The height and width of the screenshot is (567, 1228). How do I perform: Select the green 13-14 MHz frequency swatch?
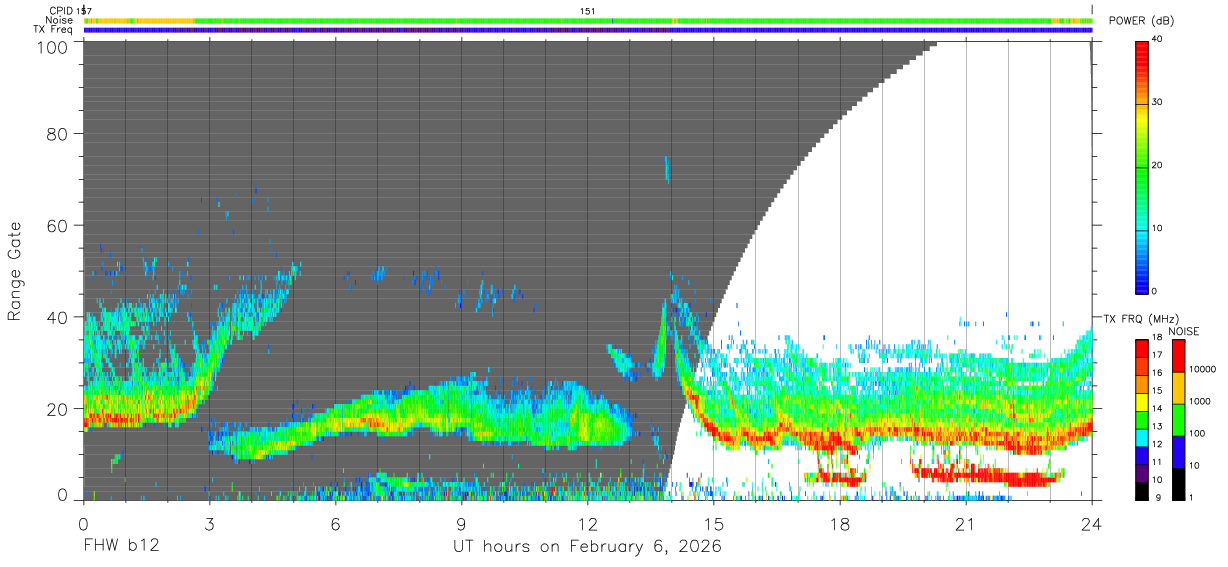(x=1142, y=420)
